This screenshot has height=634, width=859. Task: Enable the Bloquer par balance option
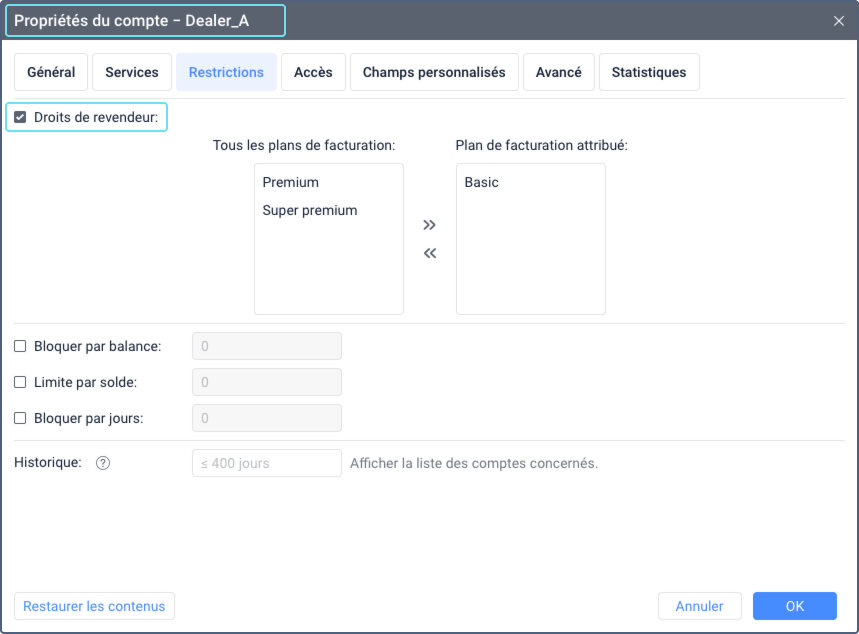(18, 345)
